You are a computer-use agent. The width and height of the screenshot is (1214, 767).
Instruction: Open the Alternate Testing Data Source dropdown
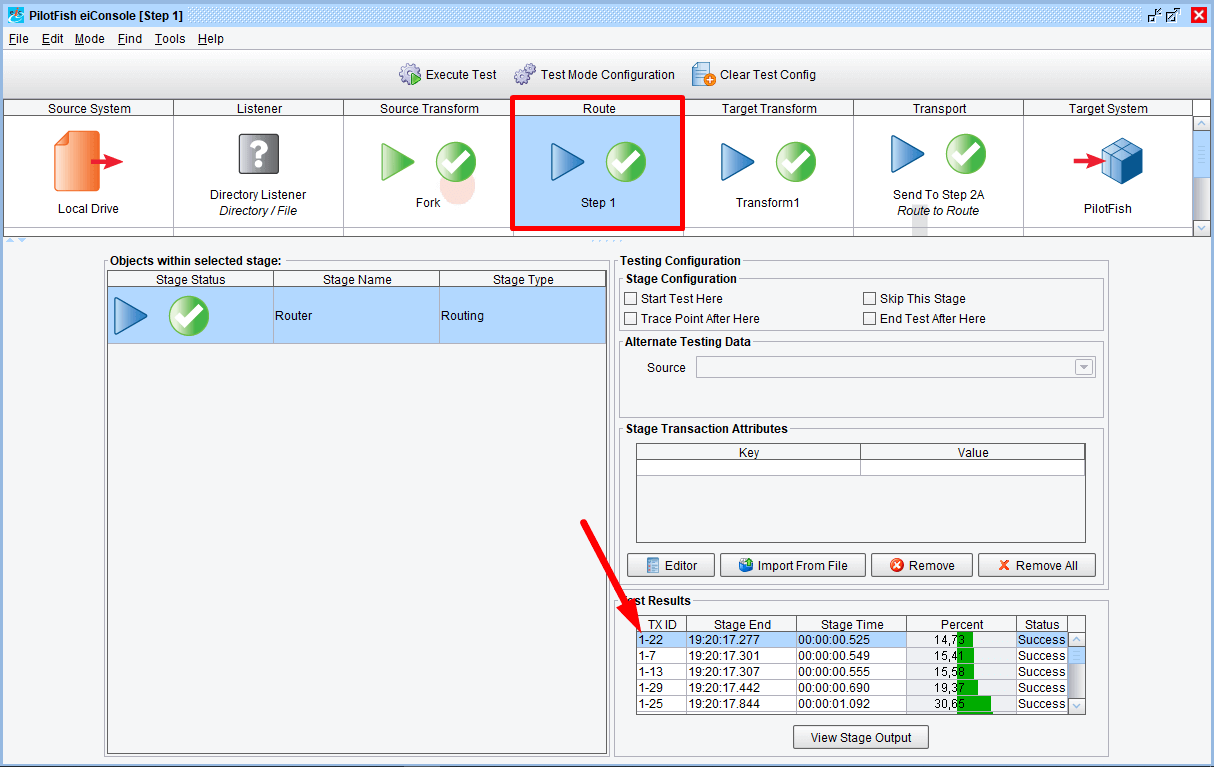[1084, 368]
